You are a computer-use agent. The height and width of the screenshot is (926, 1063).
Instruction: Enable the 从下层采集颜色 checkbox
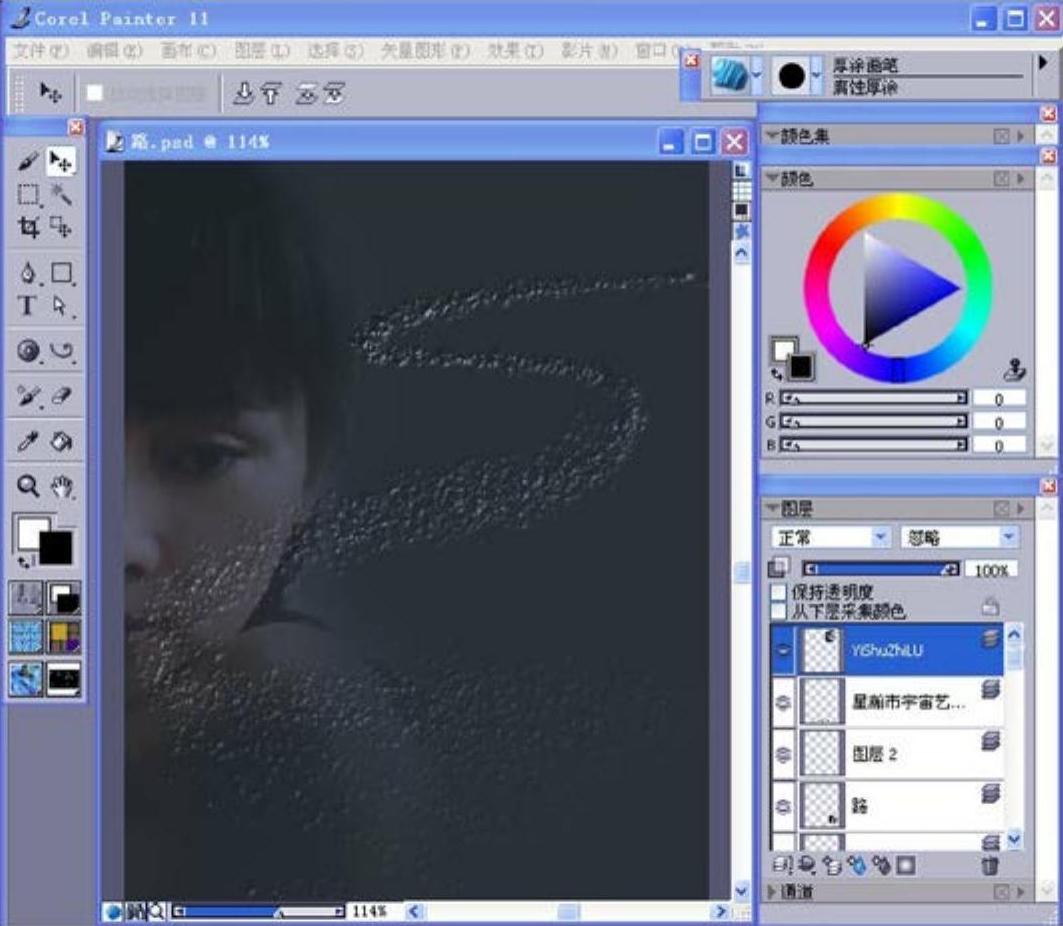coord(778,611)
